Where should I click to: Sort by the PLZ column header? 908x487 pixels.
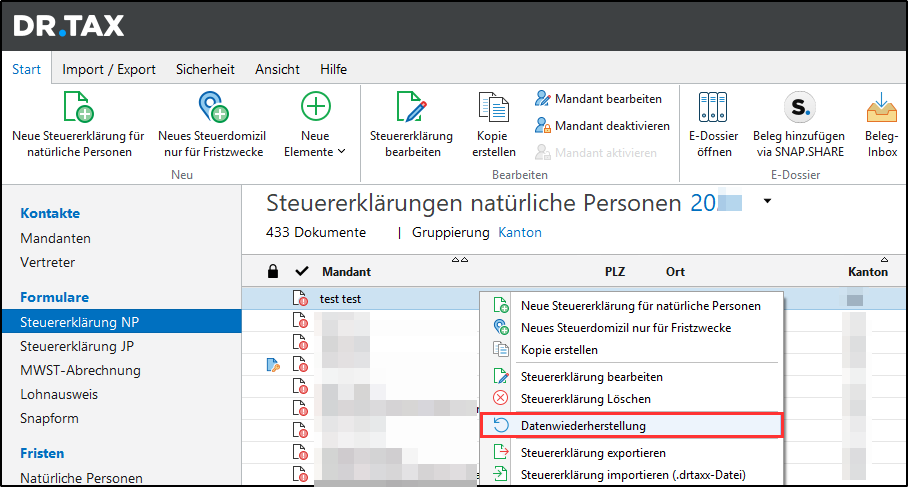point(615,272)
